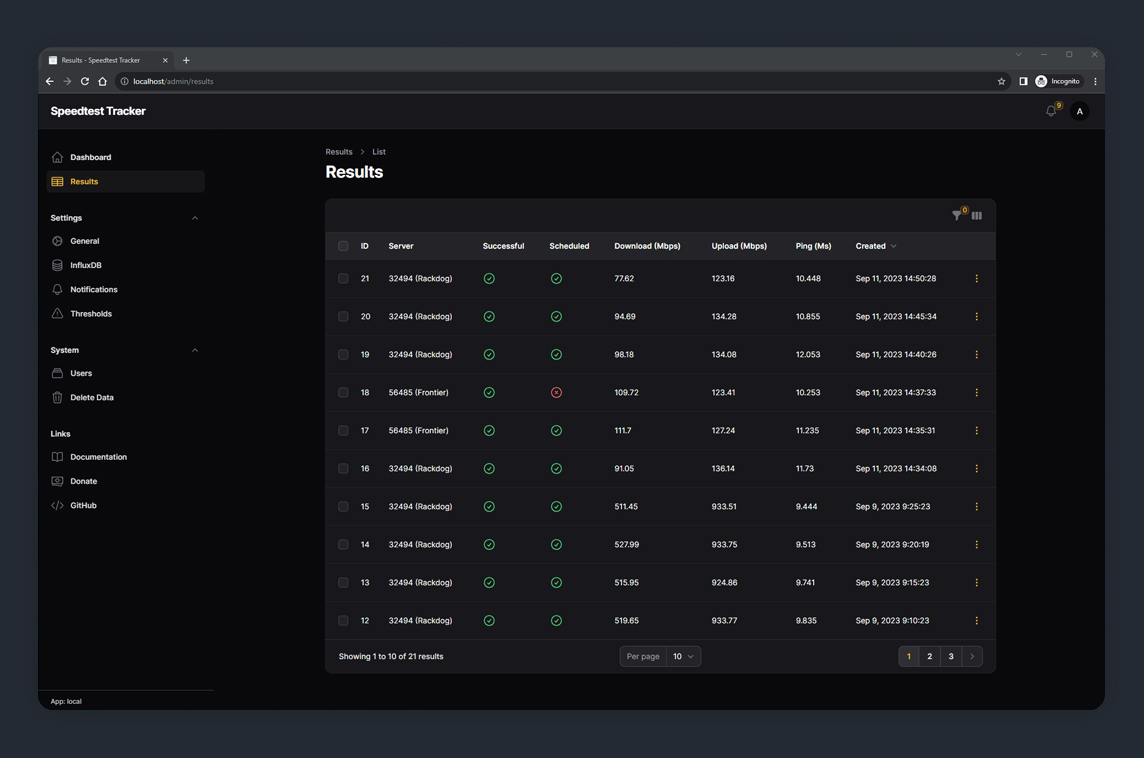This screenshot has height=758, width=1144.
Task: Open General settings
Action: click(x=125, y=241)
